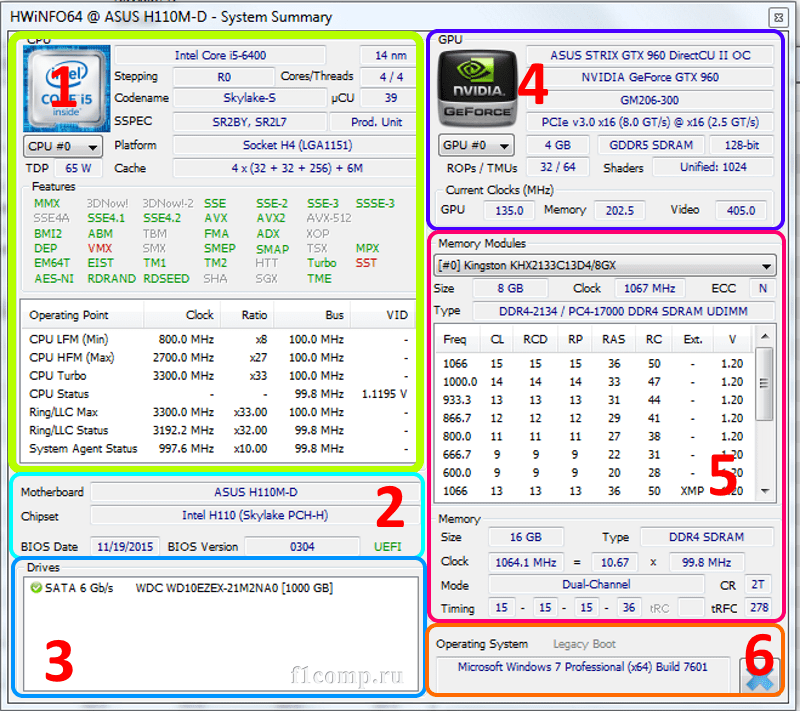Click the NVIDIA GeForce GPU logo
800x711 pixels.
(478, 88)
